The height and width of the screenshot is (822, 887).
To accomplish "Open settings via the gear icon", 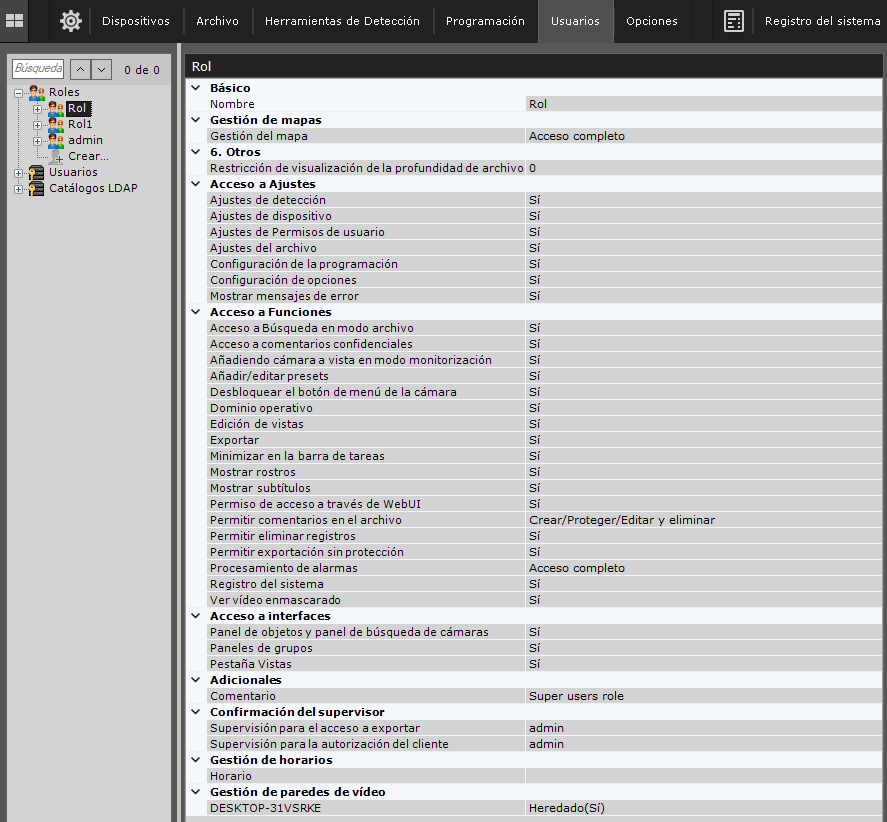I will pyautogui.click(x=70, y=21).
